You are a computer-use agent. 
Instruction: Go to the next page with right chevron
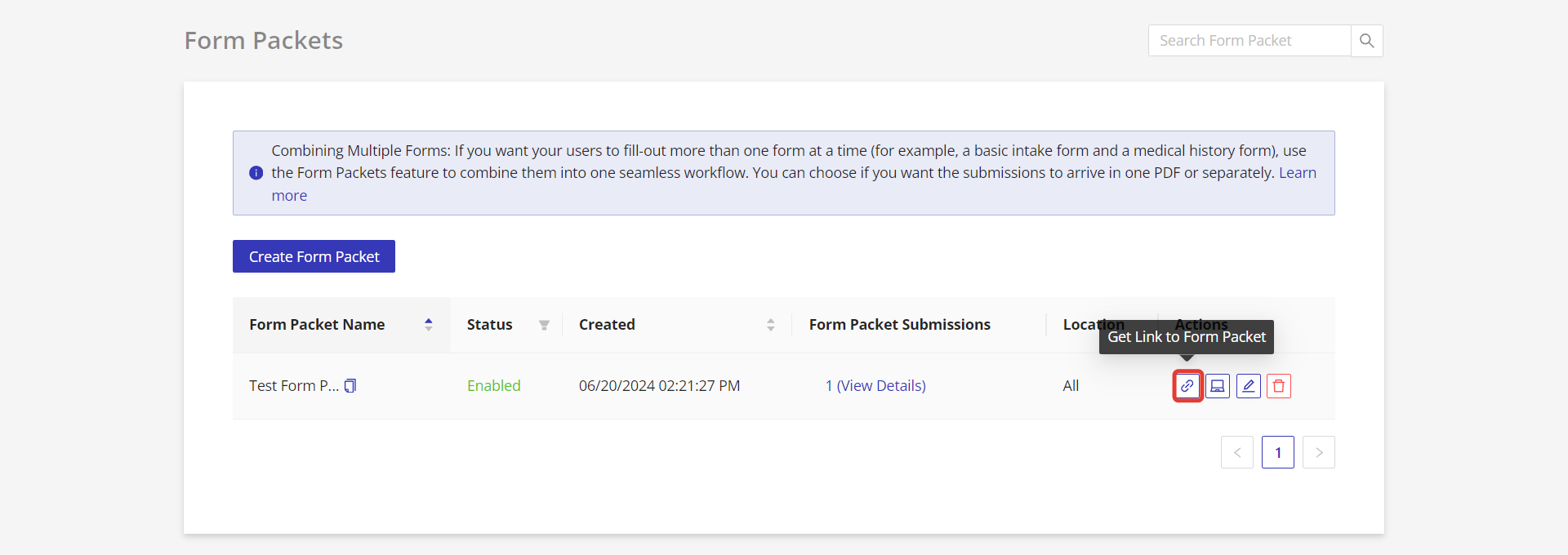[x=1318, y=452]
